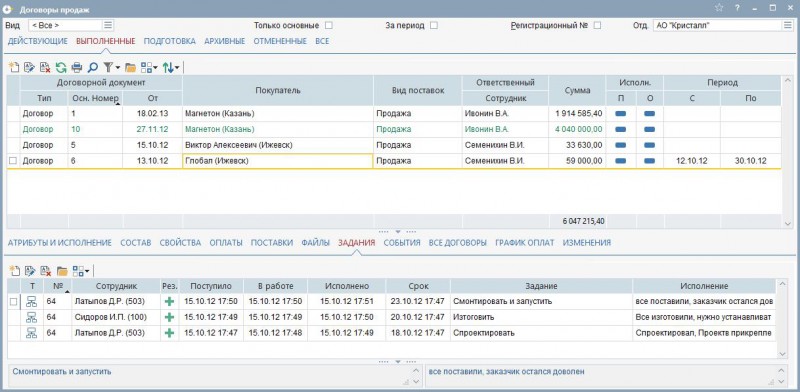
Task: Open the 'Архивные' tab
Action: pyautogui.click(x=224, y=41)
